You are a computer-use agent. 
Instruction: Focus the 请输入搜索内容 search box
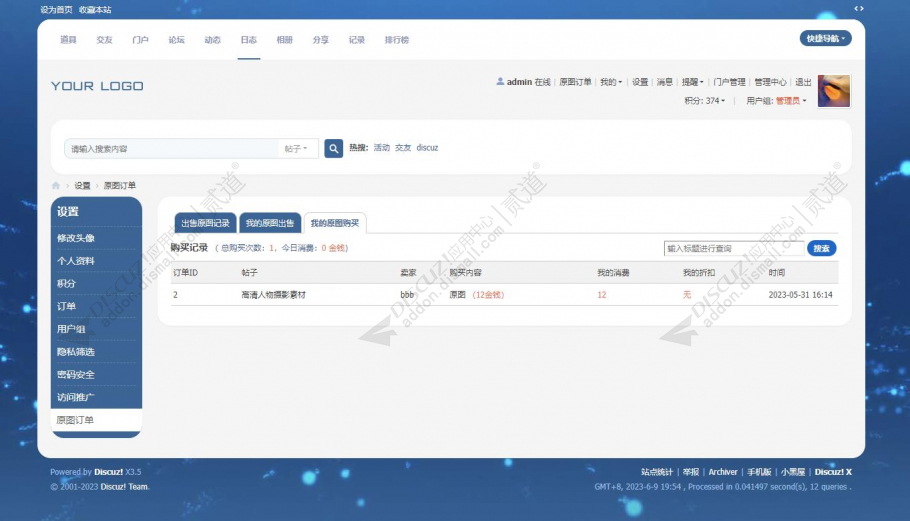(171, 149)
